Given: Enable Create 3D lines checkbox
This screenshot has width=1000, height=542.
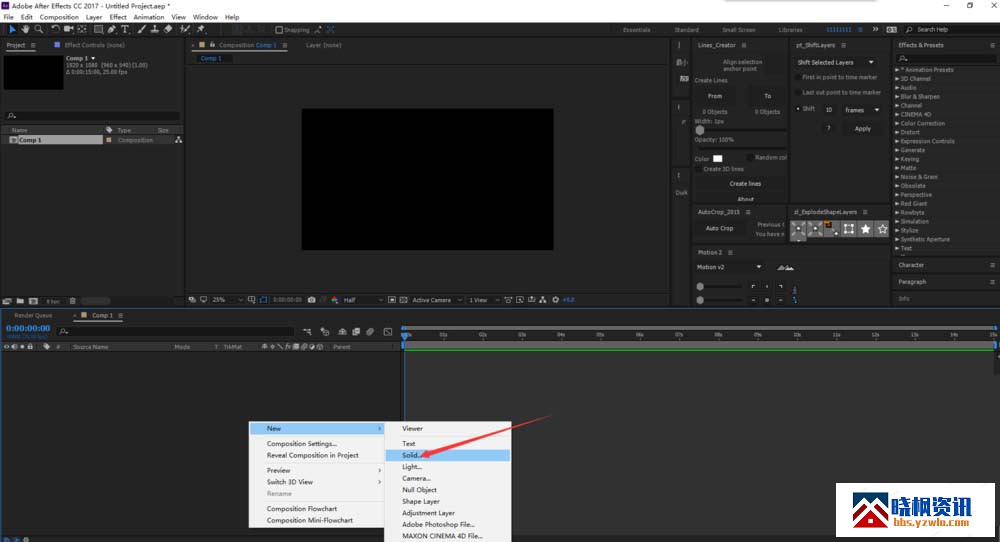Looking at the screenshot, I should click(698, 169).
